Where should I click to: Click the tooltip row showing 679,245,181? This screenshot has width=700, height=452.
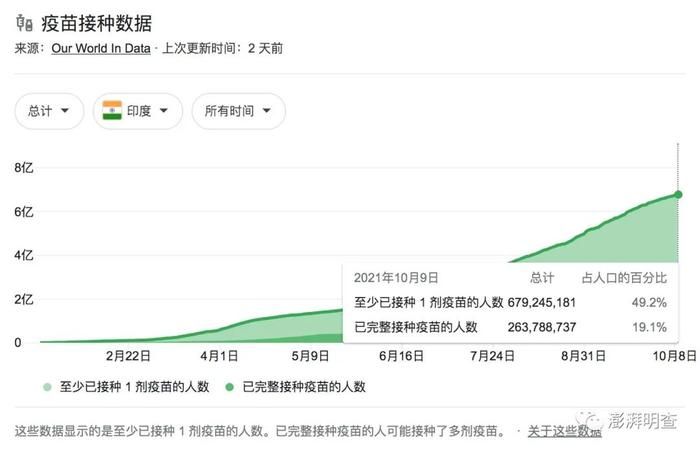510,302
